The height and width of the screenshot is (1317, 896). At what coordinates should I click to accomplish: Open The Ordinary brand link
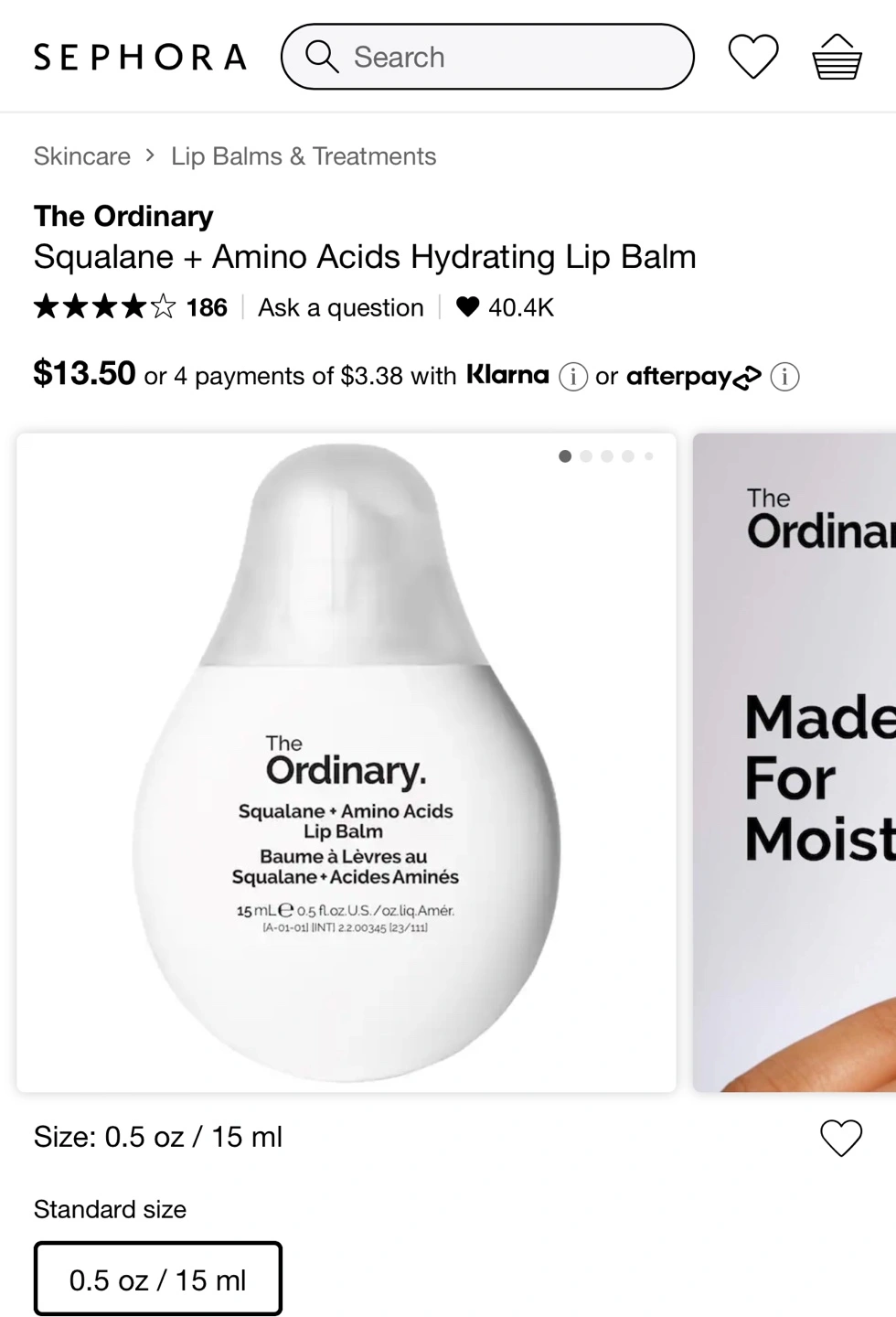tap(123, 216)
